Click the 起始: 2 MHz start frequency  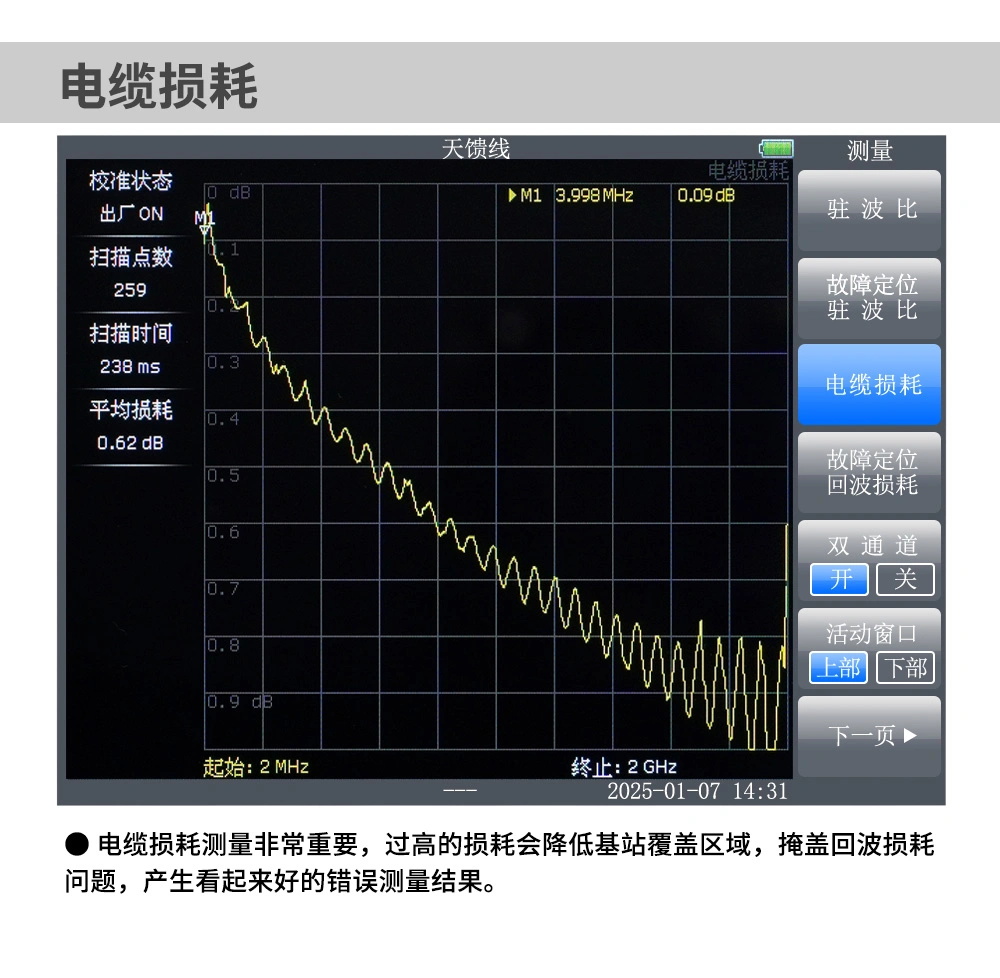(x=256, y=767)
